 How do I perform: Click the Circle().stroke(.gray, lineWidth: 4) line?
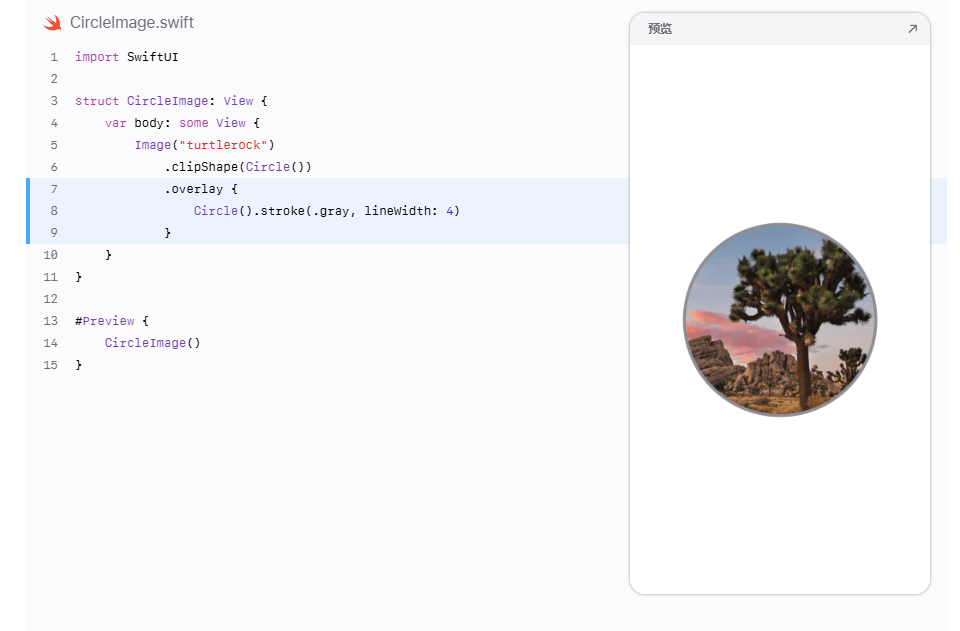coord(327,211)
